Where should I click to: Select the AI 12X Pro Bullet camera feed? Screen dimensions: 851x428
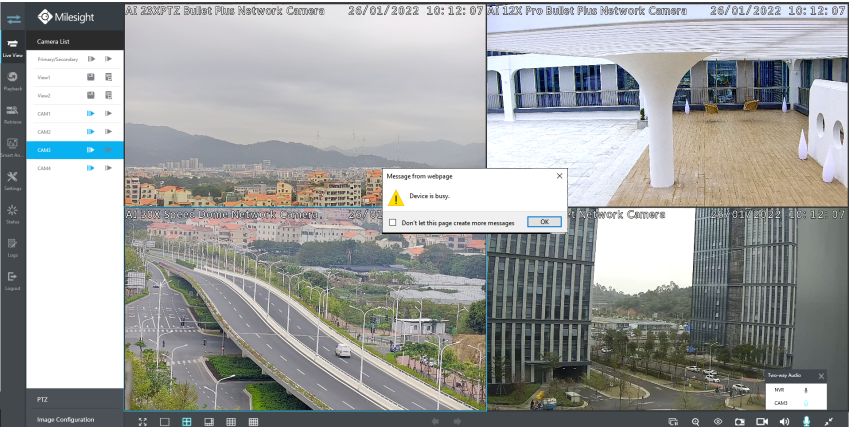pos(667,106)
